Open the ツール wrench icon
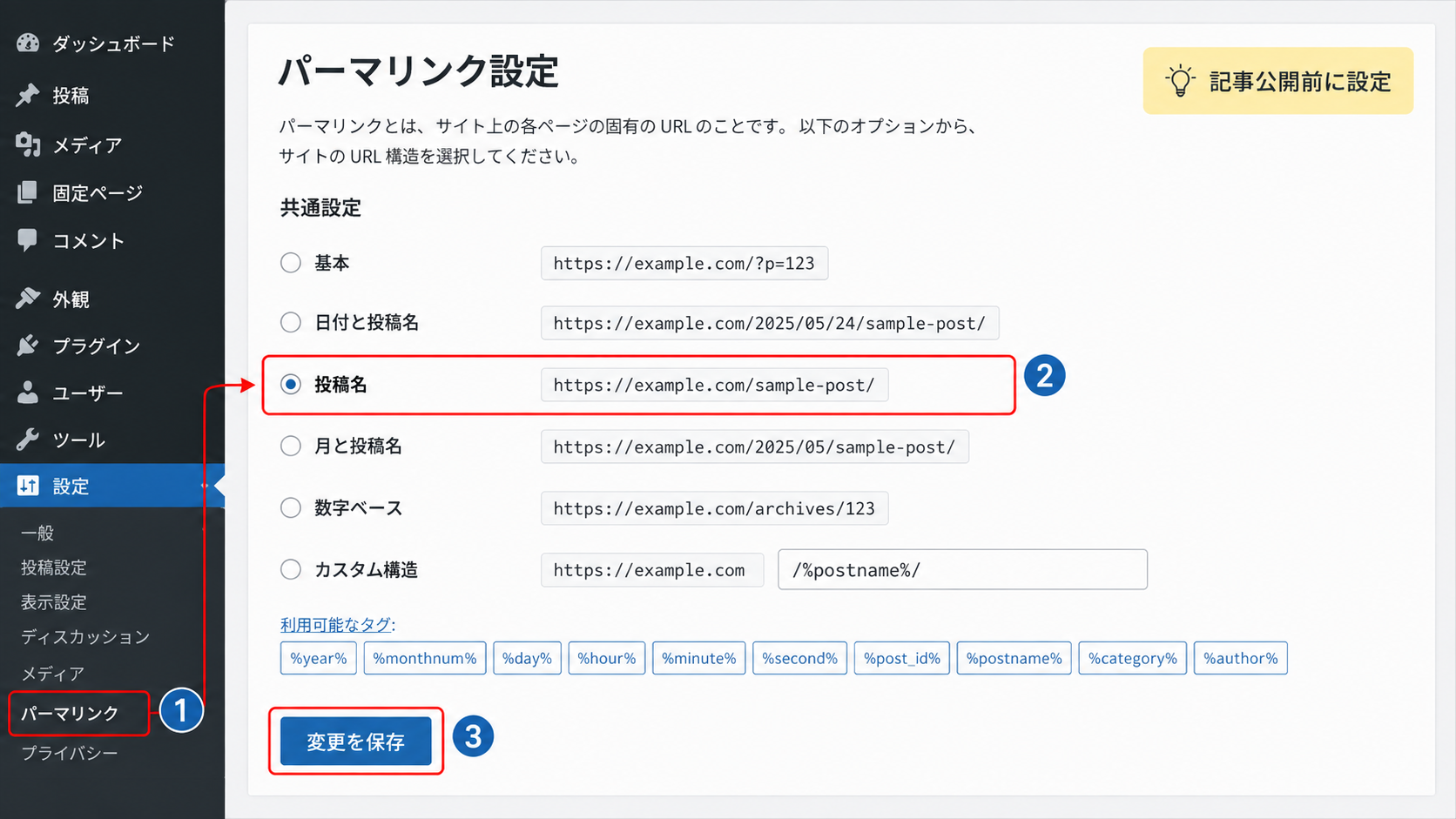1456x819 pixels. tap(28, 440)
